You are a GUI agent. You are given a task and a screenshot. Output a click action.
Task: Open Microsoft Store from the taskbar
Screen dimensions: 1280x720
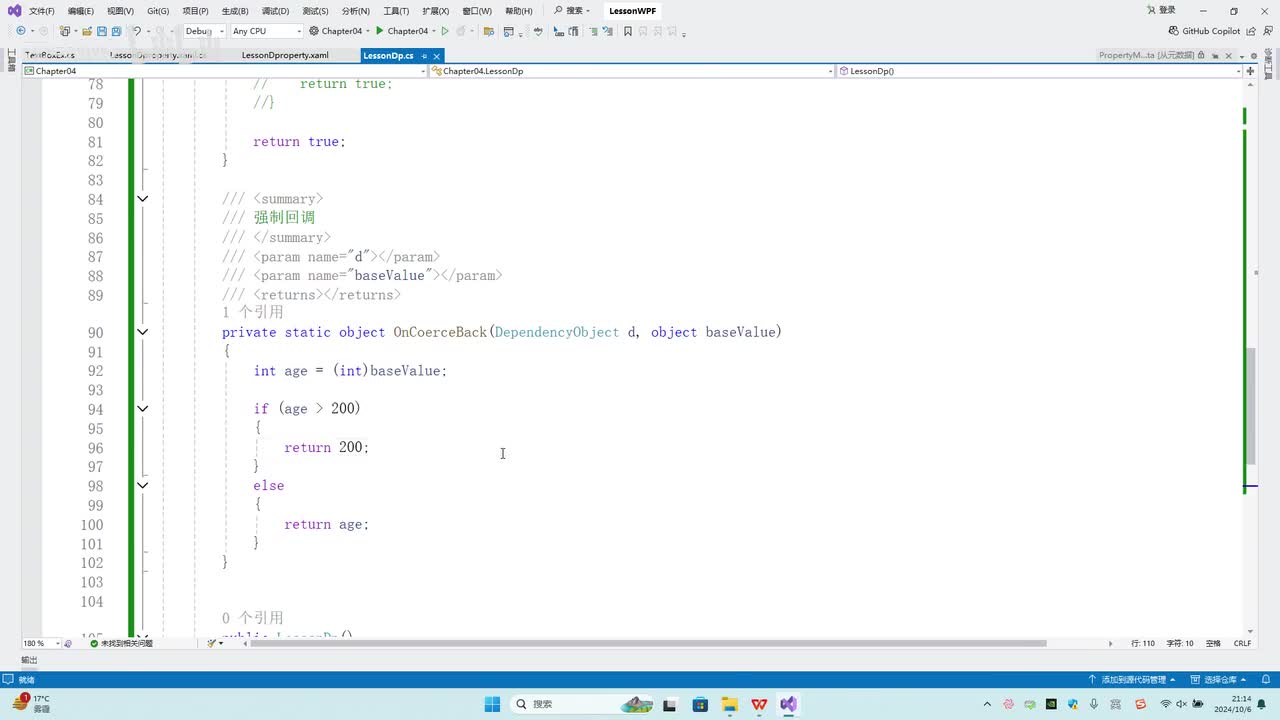click(x=700, y=704)
